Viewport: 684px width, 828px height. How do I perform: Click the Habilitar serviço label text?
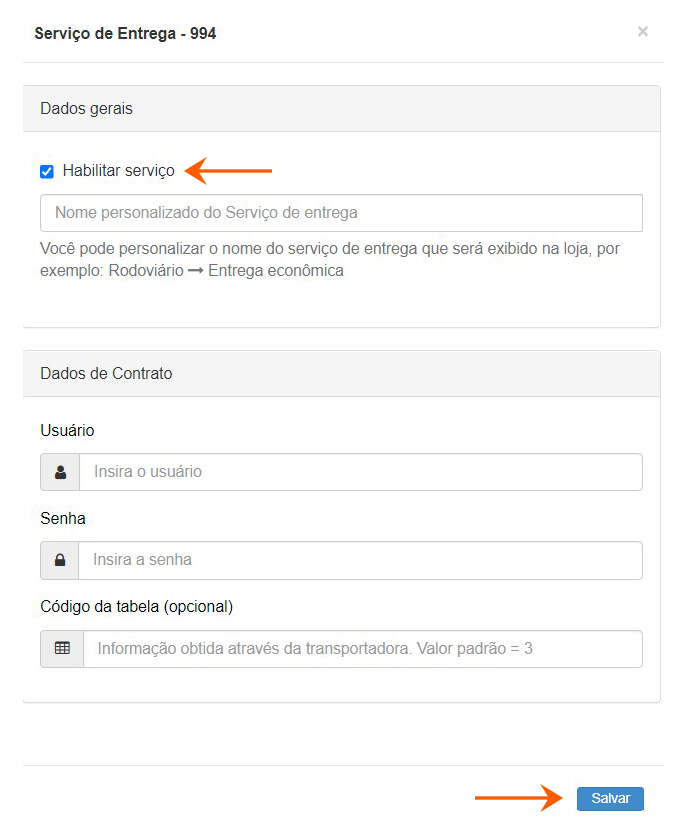coord(118,171)
